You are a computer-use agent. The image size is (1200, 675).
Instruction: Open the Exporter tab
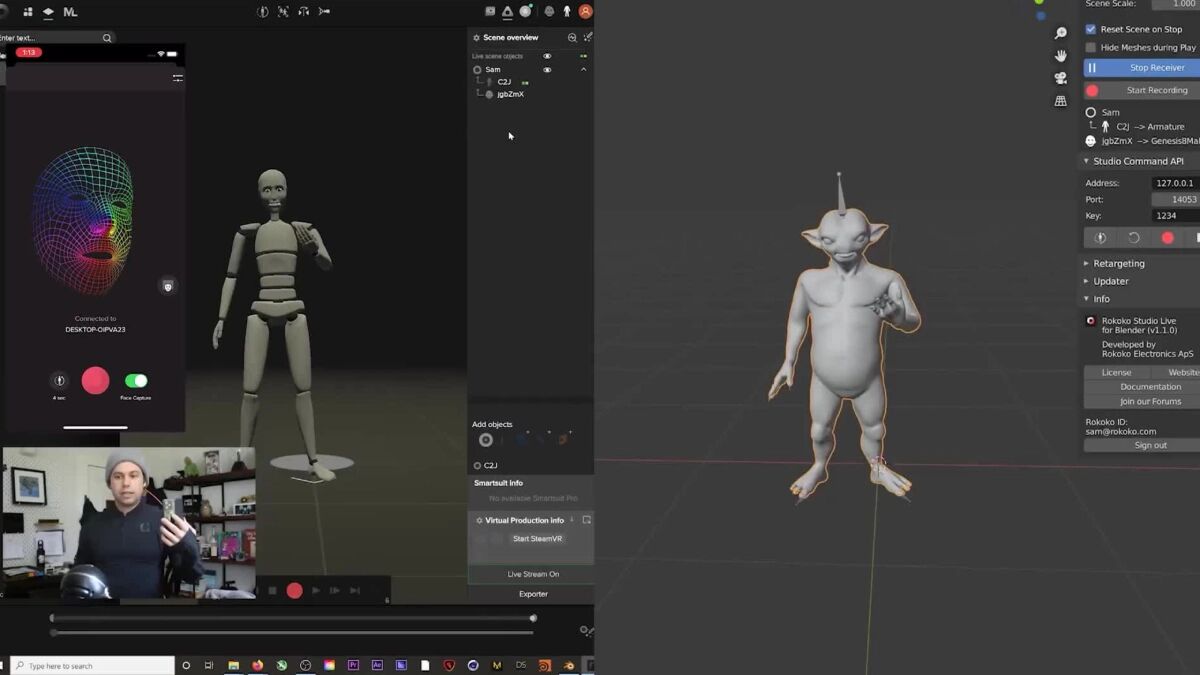pos(533,594)
